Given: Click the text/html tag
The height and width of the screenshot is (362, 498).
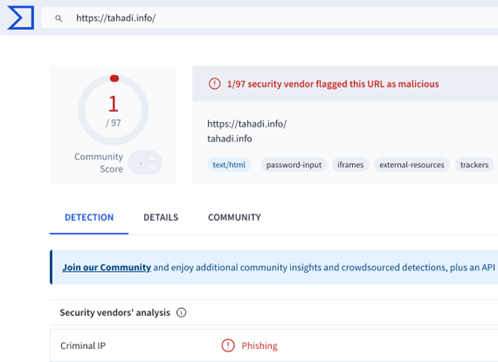Looking at the screenshot, I should pos(229,165).
